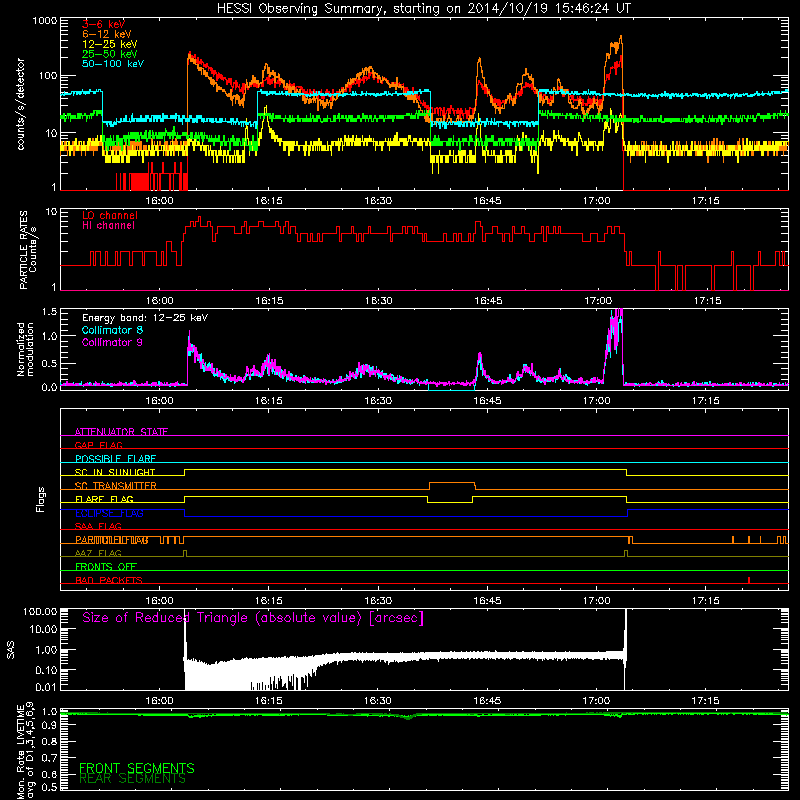Click the 'Energy band: 12-25 keV' caption
This screenshot has width=800, height=800.
pos(145,318)
